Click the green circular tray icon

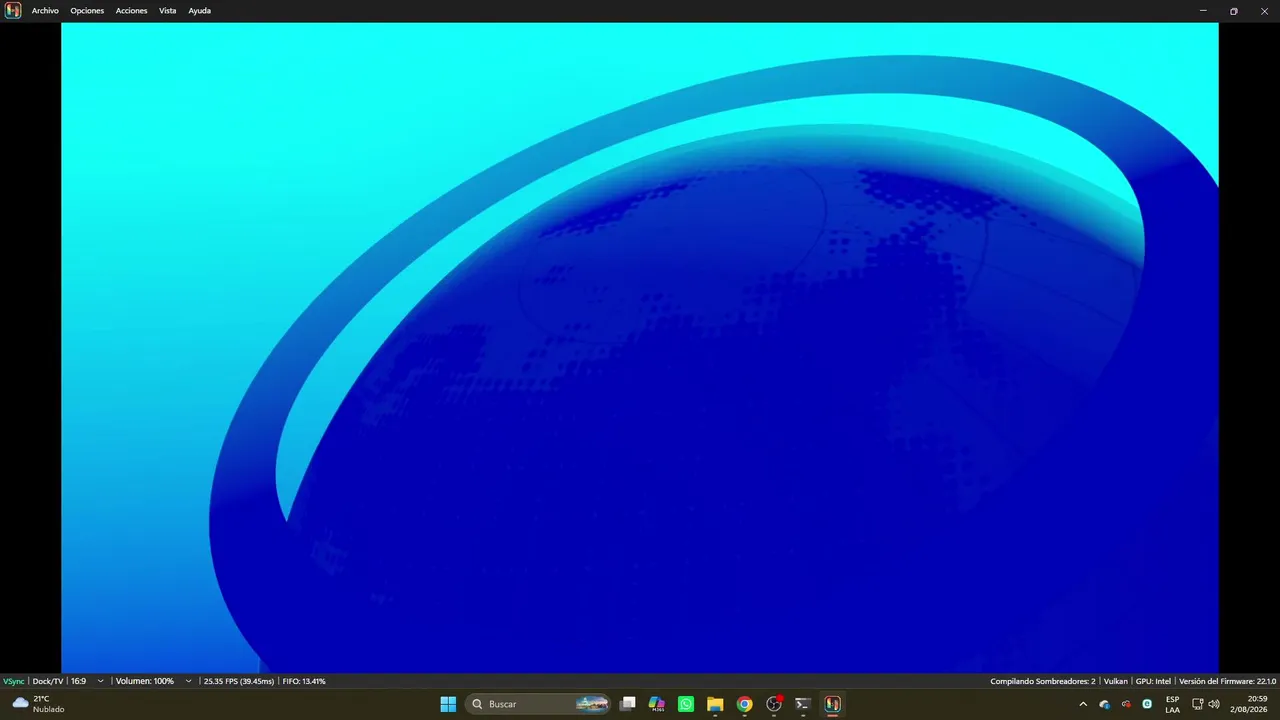[1147, 704]
